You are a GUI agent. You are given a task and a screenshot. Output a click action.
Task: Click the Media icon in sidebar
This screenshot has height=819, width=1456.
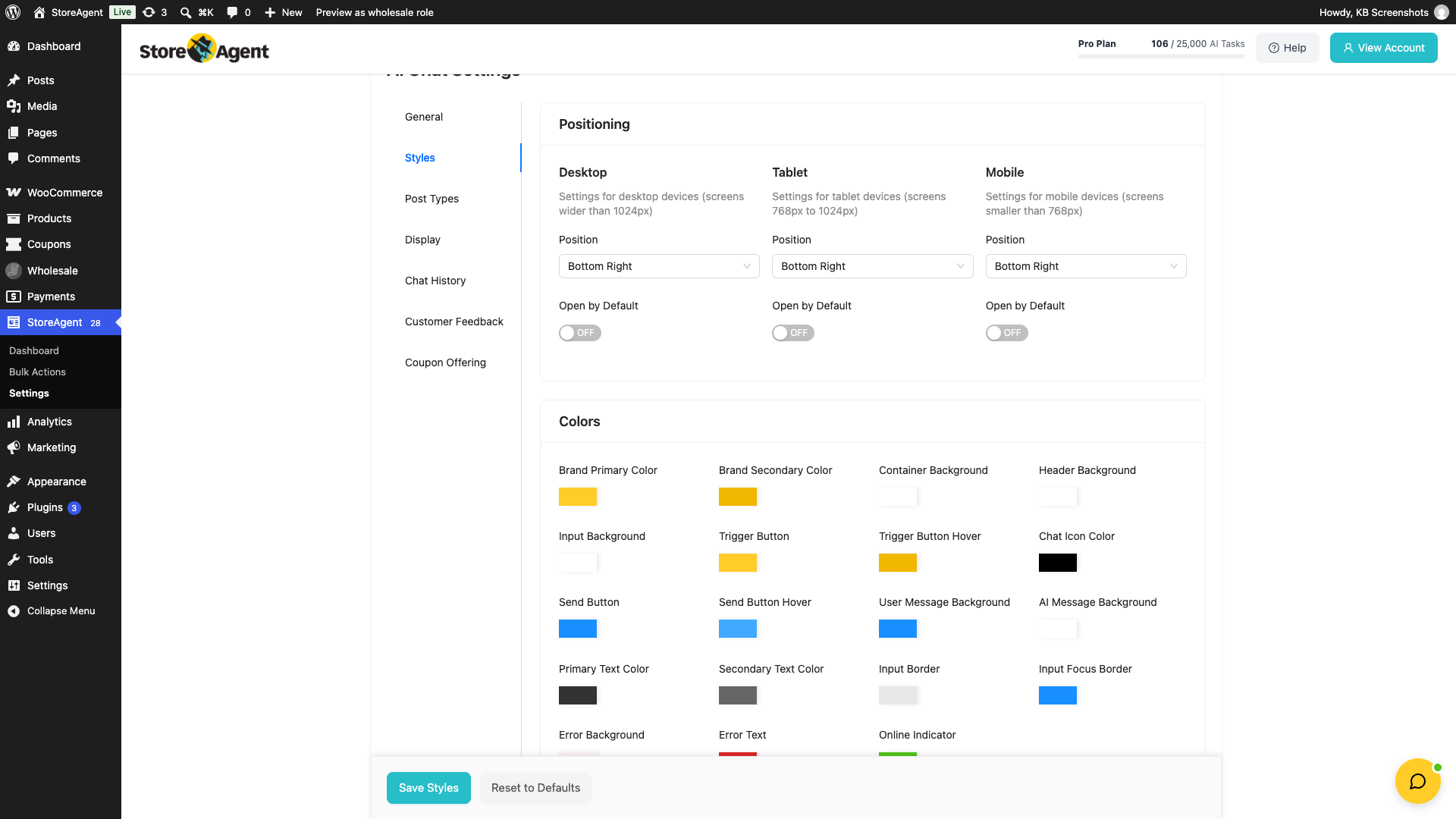tap(14, 106)
